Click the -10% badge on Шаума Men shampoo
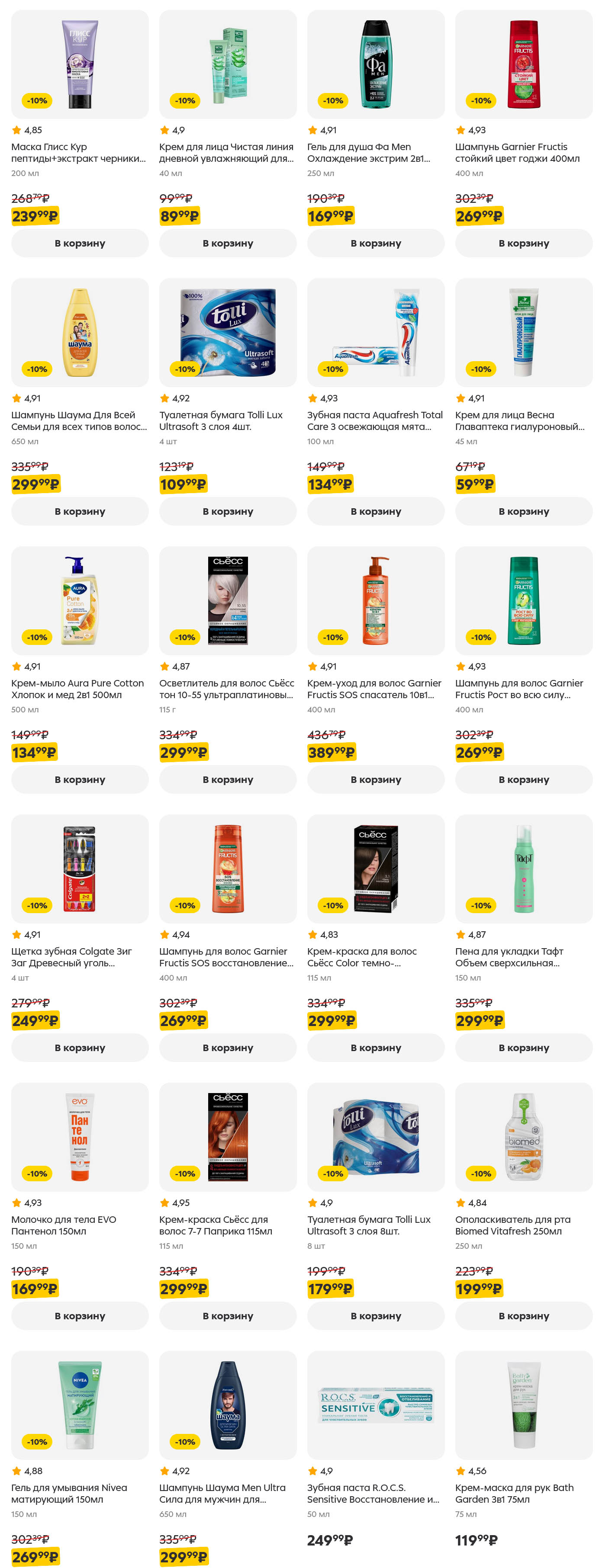Viewport: 599px width, 1568px height. [x=185, y=1441]
